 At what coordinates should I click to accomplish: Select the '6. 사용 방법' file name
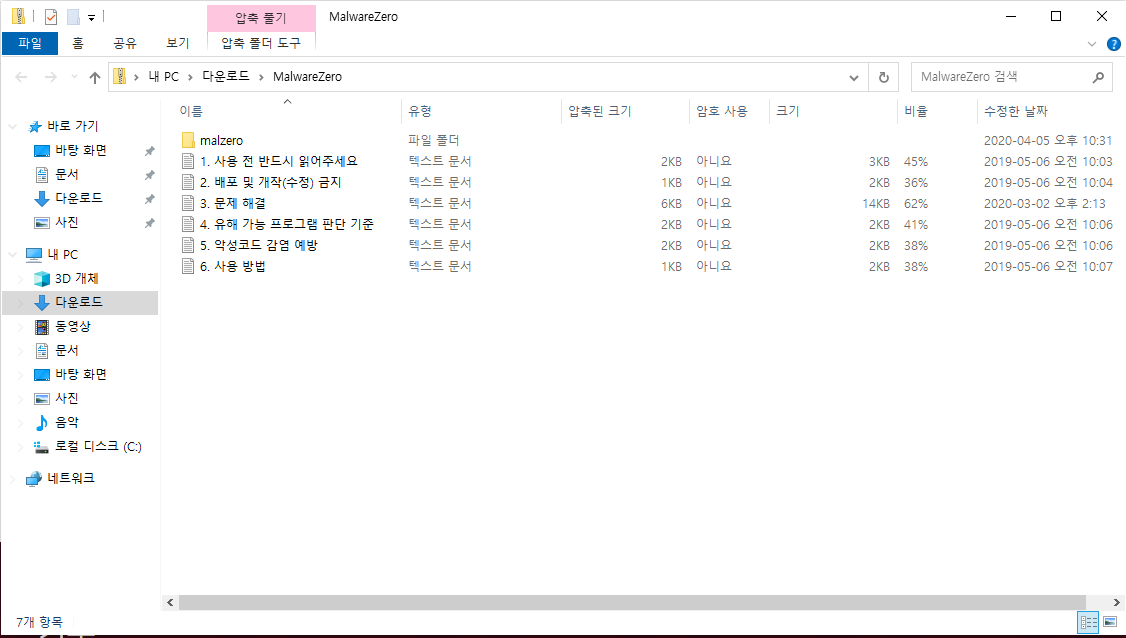click(x=233, y=267)
